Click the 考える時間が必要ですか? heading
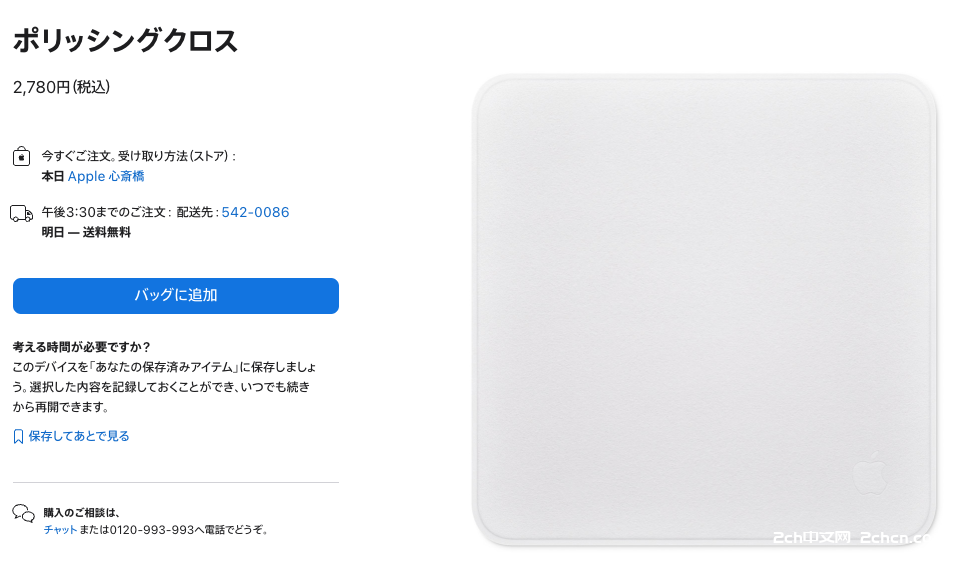 pos(81,347)
